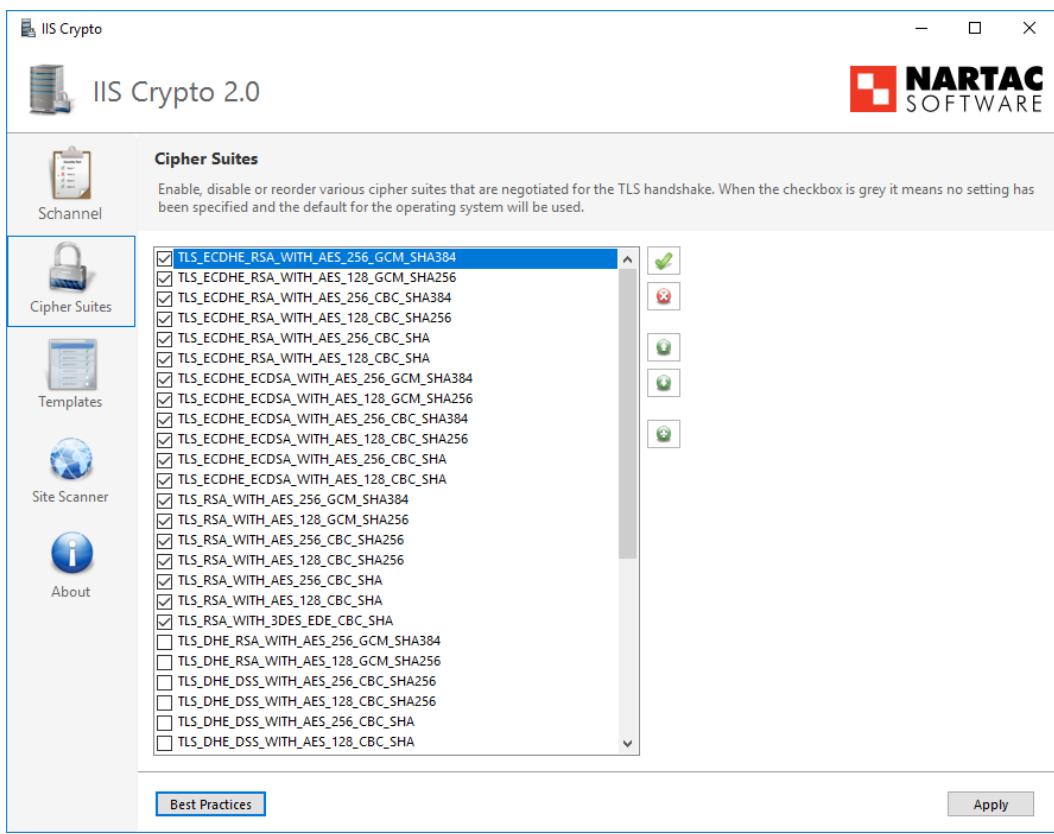Click the green plus add cipher suite button
The width and height of the screenshot is (1054, 834).
pyautogui.click(x=663, y=433)
